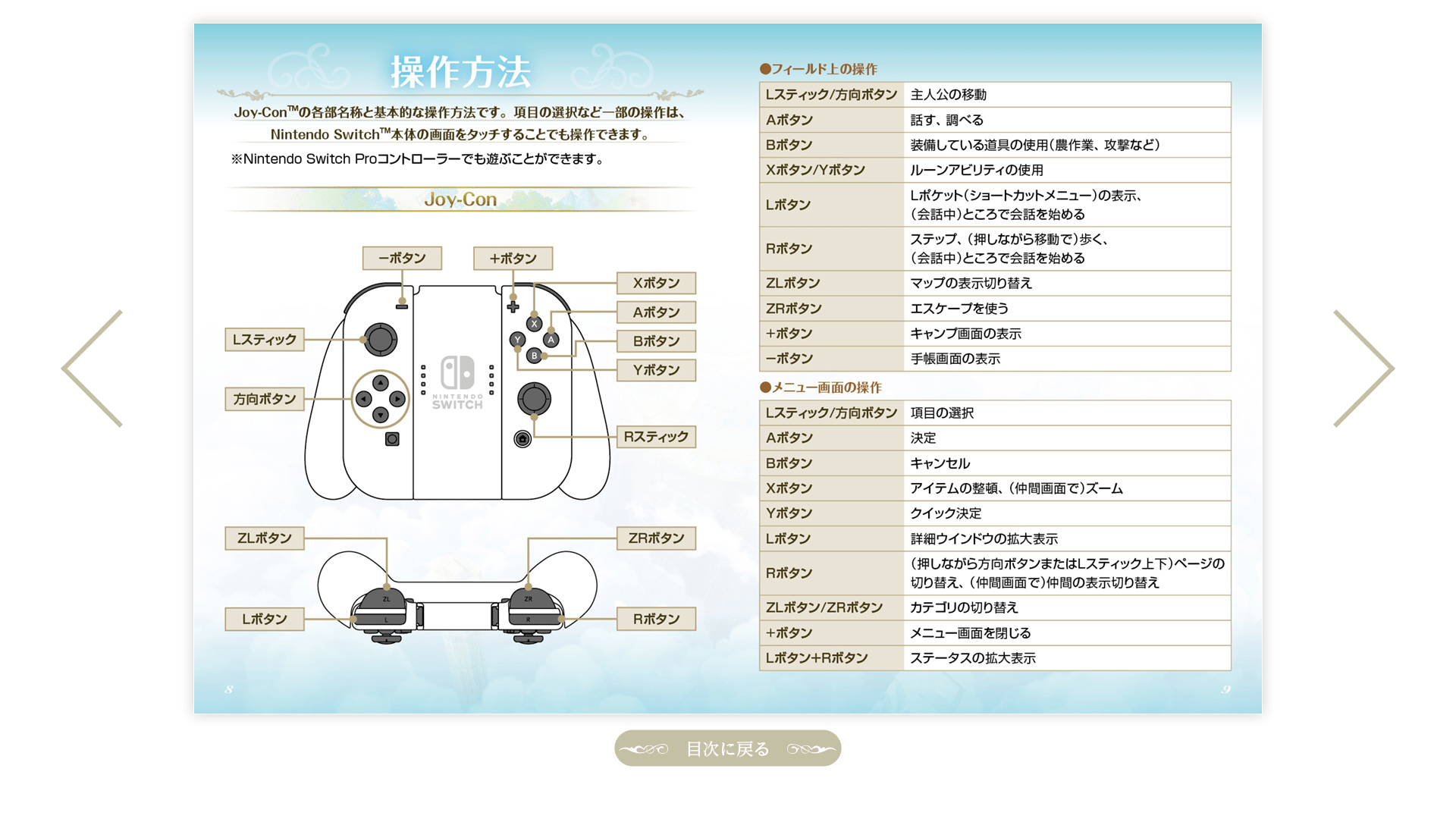Click the キャンセル cell
The height and width of the screenshot is (819, 1456).
1067,463
